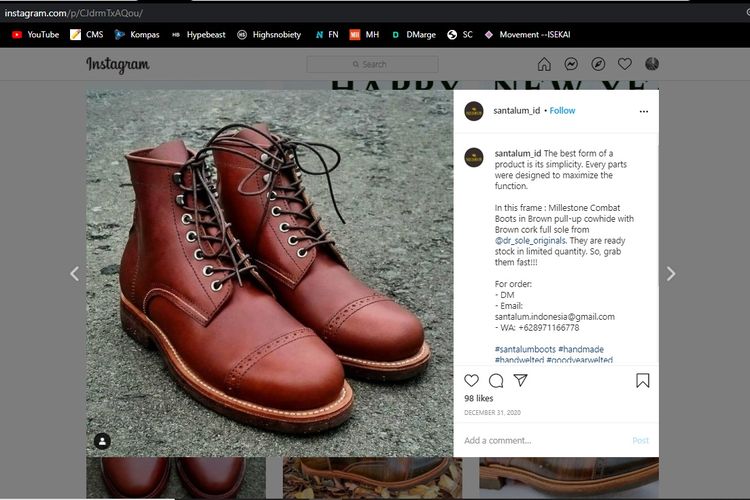Follow santalum_id account
750x500 pixels.
(x=563, y=111)
